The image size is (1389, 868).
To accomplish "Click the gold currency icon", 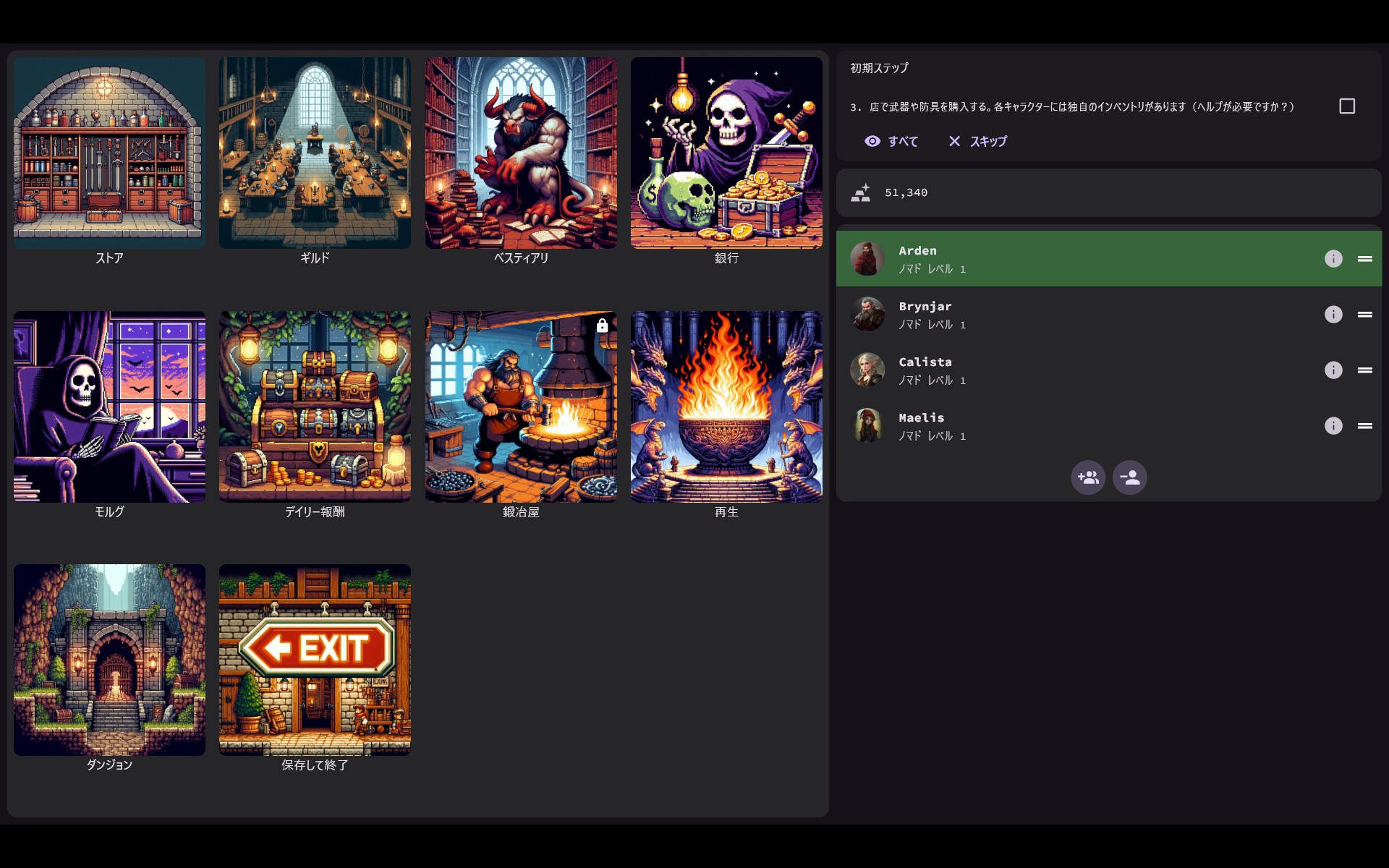I will pyautogui.click(x=861, y=192).
